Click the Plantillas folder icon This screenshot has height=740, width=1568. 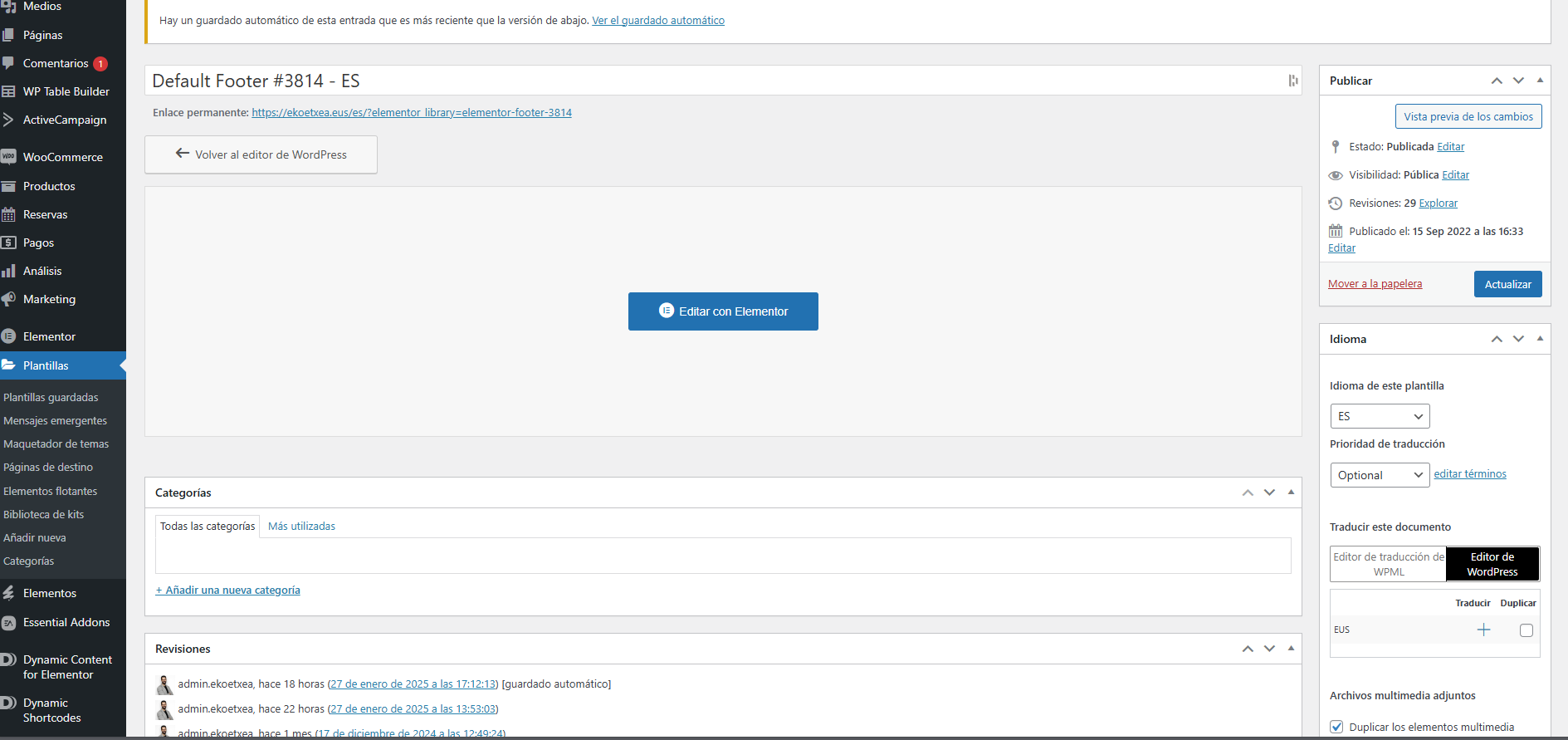(8, 365)
